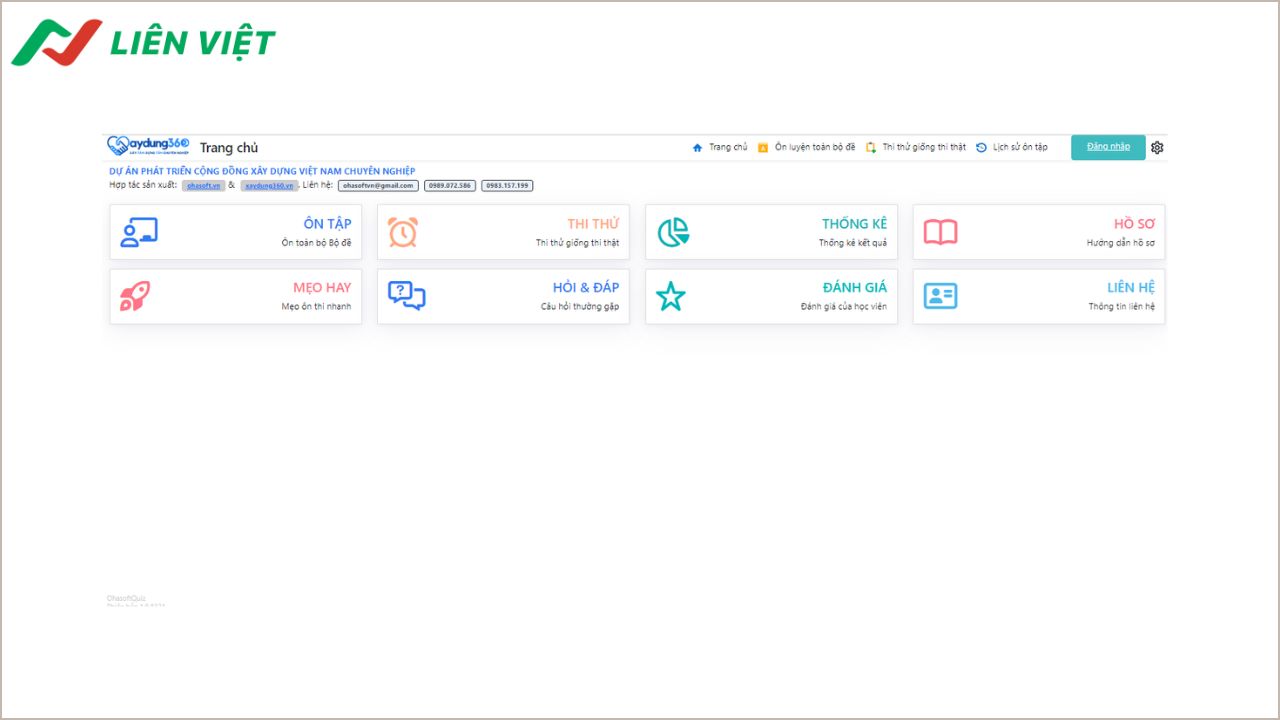
Task: Click the subtitle Ôn toàn bộ Bộ đề
Action: (316, 243)
